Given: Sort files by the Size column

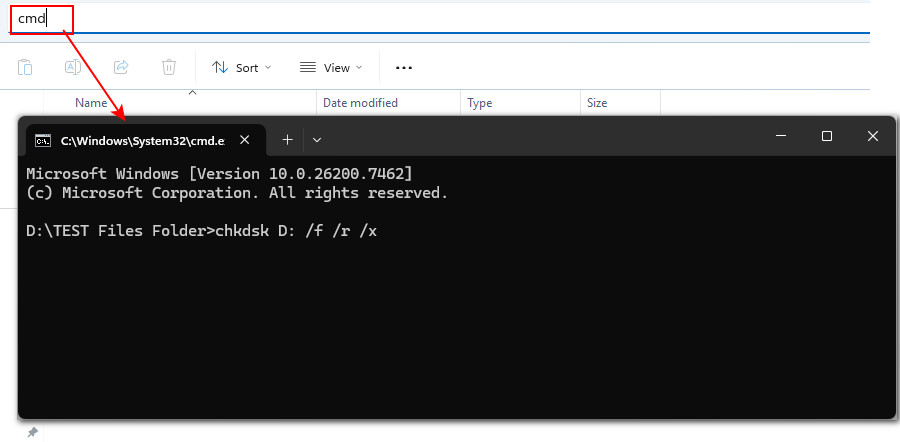Looking at the screenshot, I should (597, 103).
